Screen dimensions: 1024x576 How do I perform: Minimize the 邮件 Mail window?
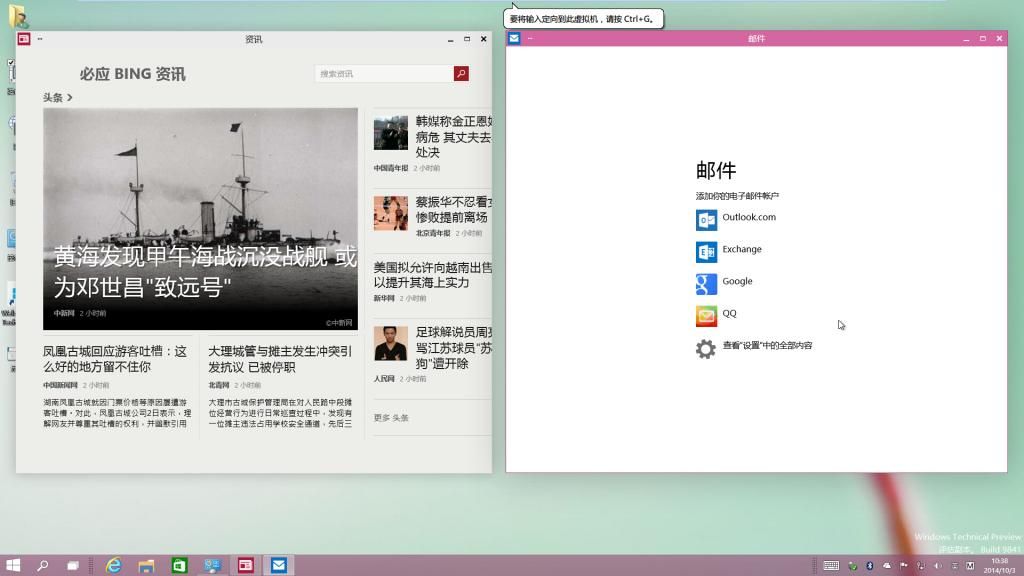[966, 39]
